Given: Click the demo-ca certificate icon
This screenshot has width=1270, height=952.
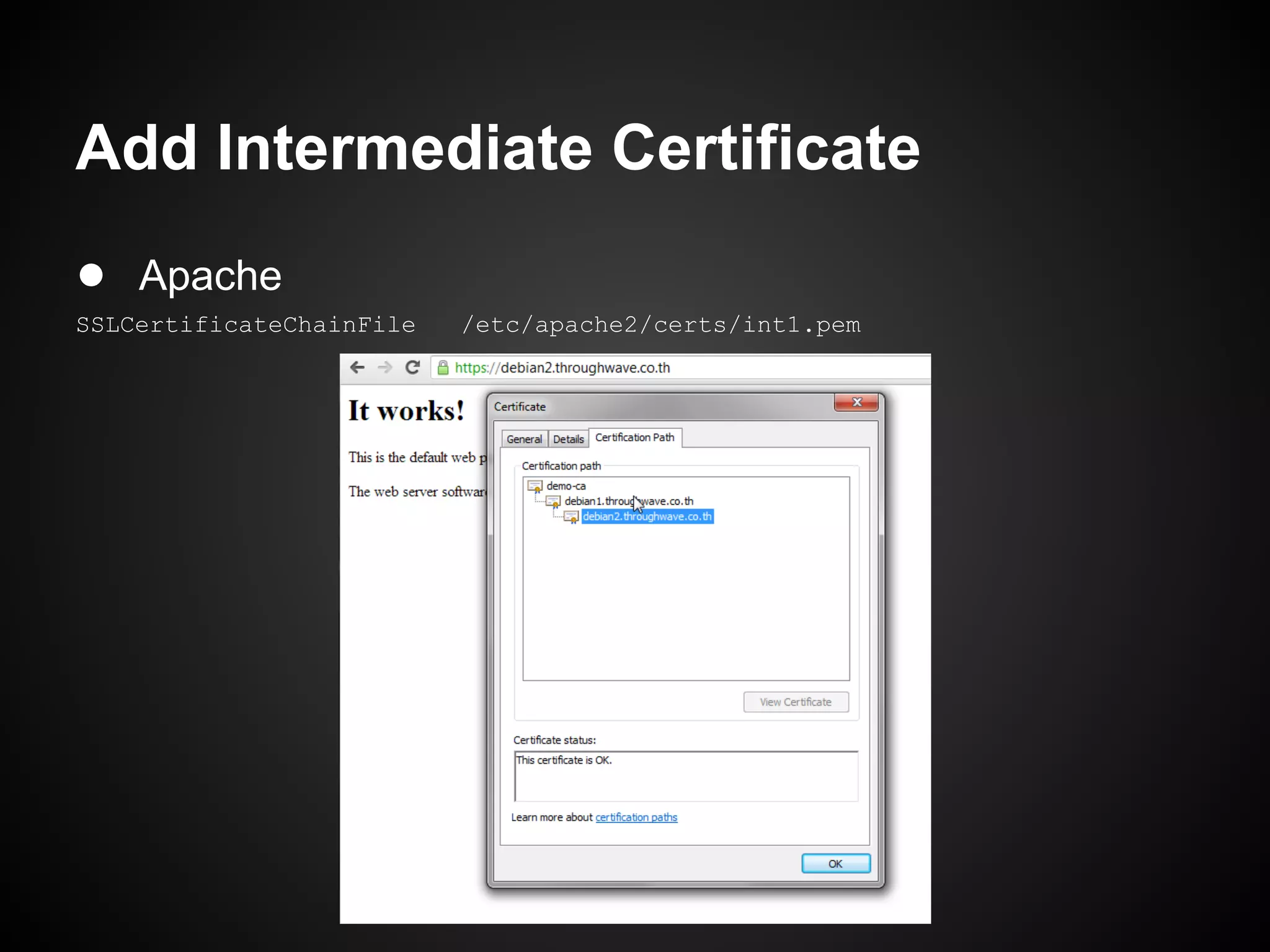Looking at the screenshot, I should tap(535, 486).
